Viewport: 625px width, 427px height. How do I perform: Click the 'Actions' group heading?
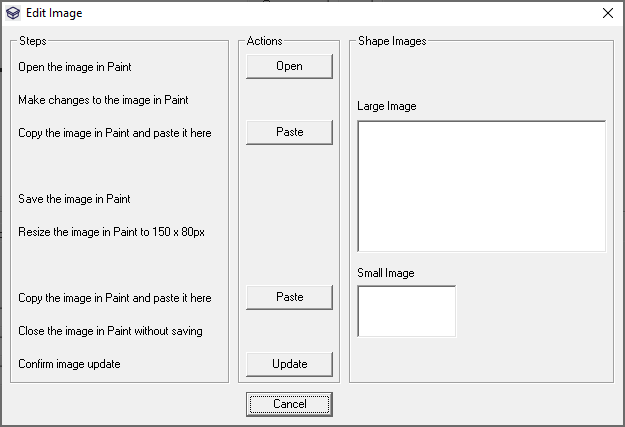(x=264, y=41)
